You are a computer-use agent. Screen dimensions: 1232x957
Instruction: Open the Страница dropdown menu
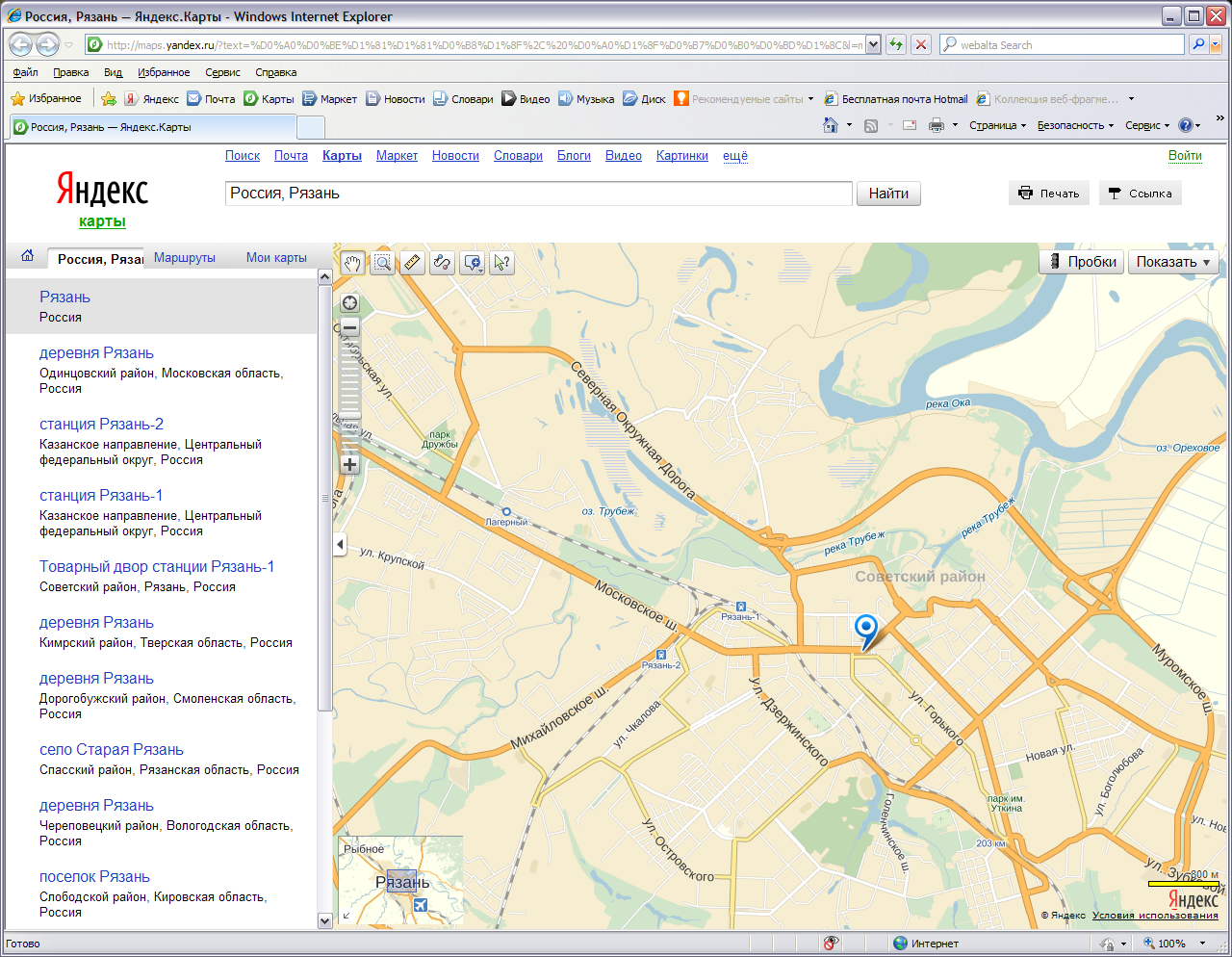[x=997, y=125]
